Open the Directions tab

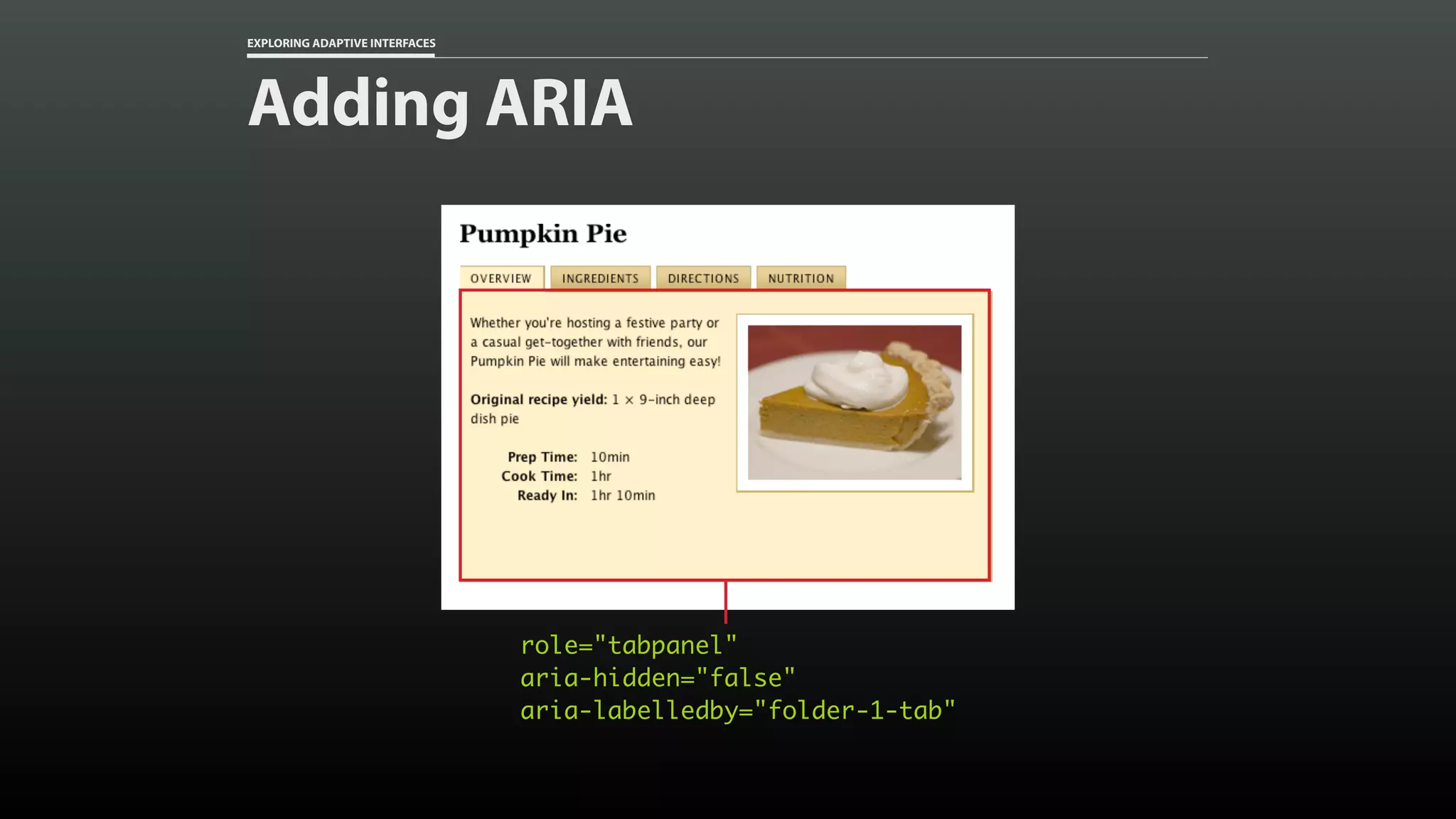click(703, 278)
